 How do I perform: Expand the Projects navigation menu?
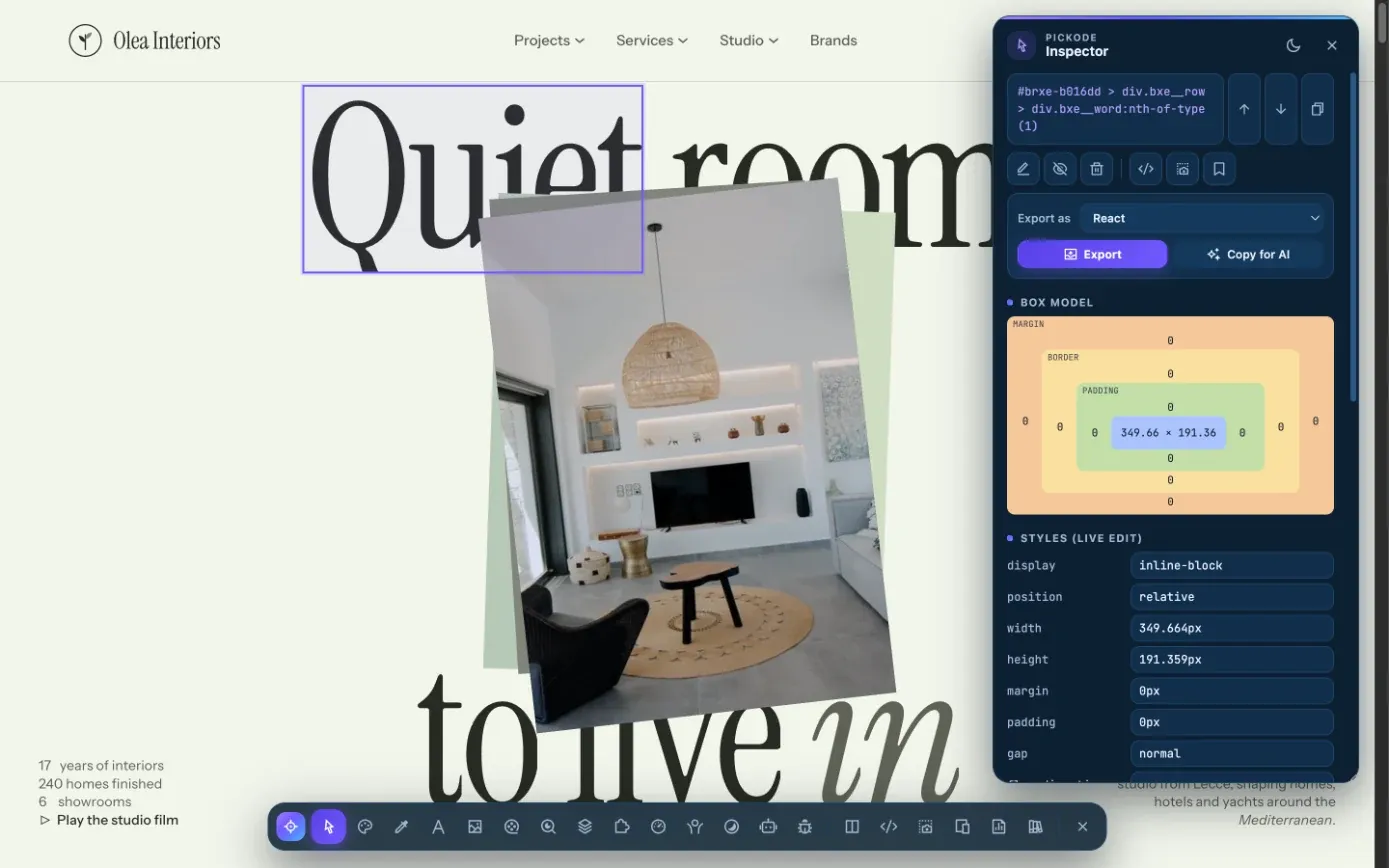549,40
